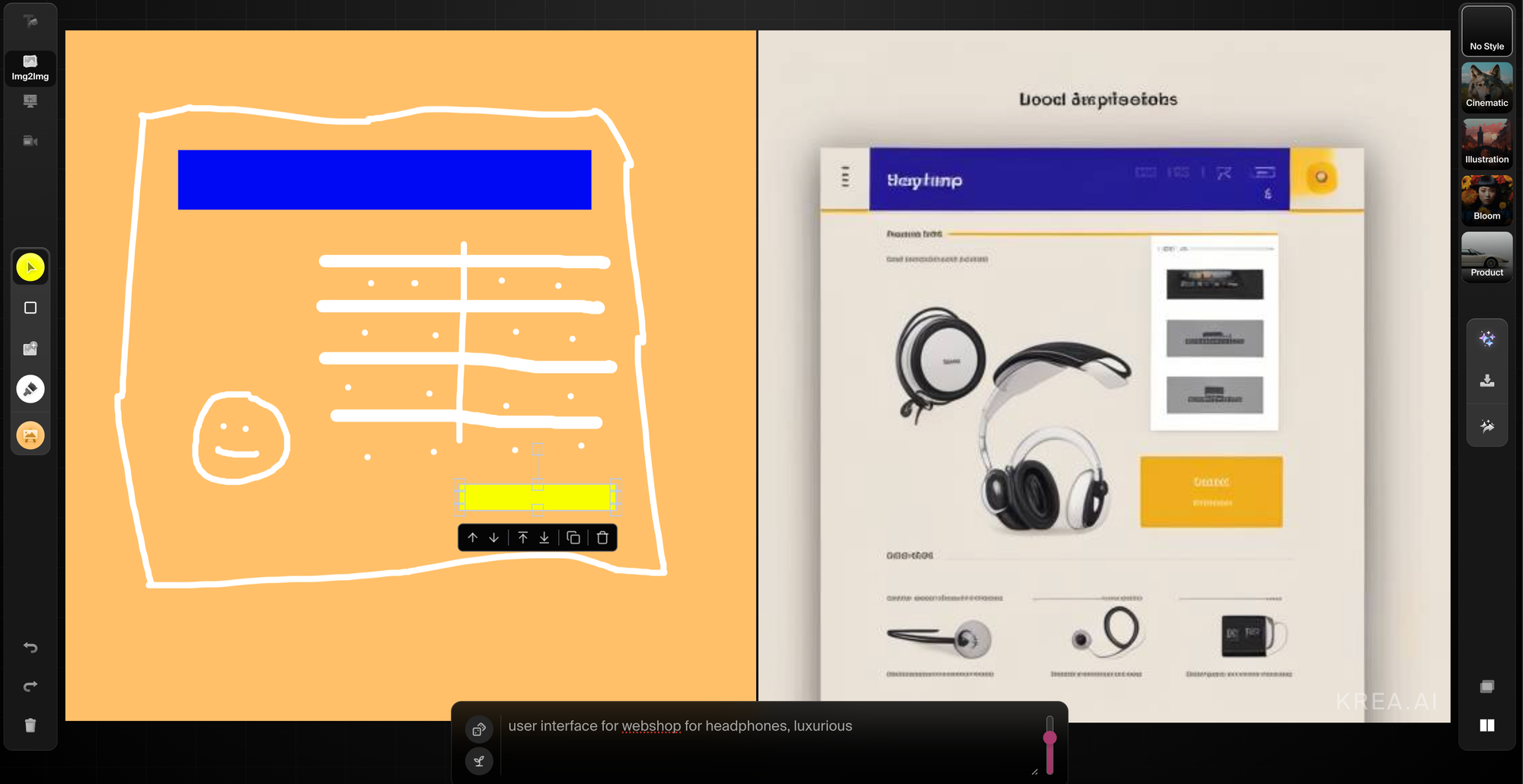
Task: Click the sparkle enhance icon
Action: click(1486, 339)
